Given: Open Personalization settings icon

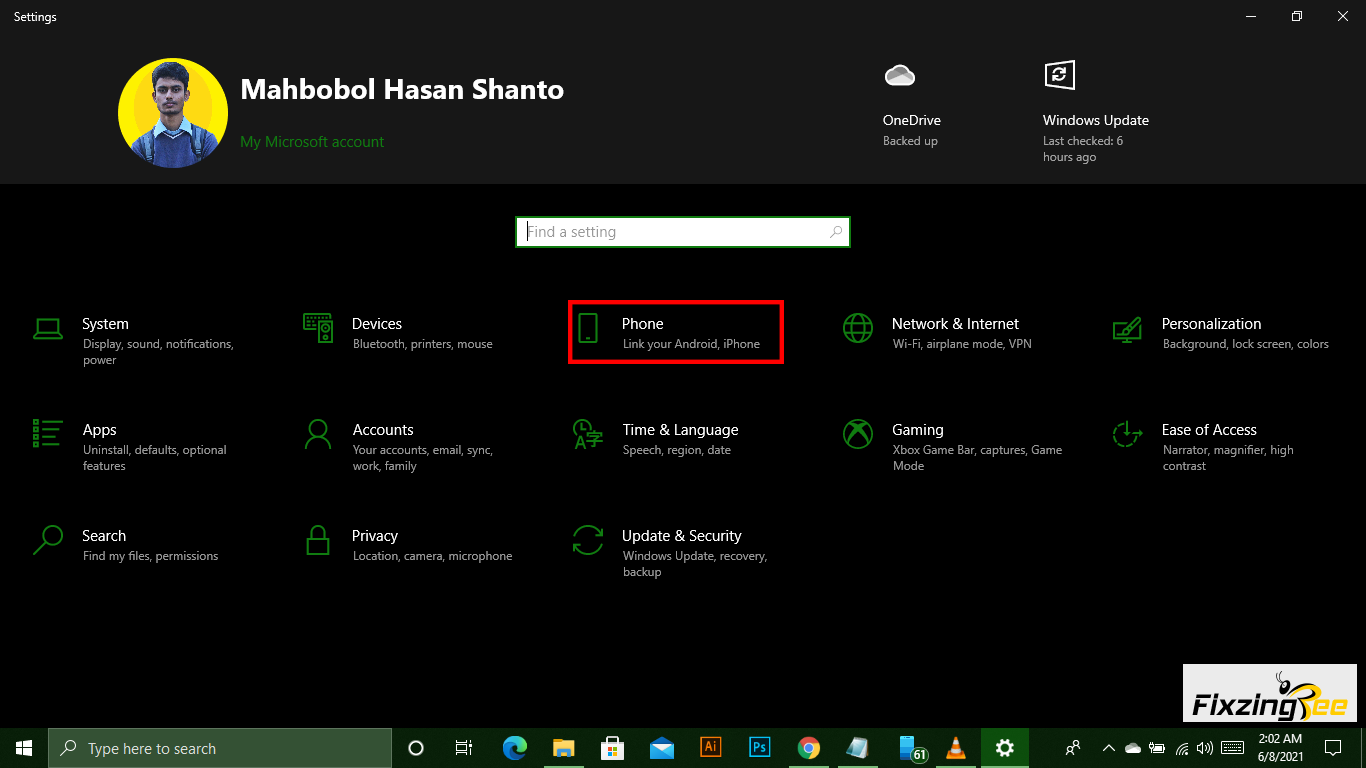Looking at the screenshot, I should tap(1127, 327).
